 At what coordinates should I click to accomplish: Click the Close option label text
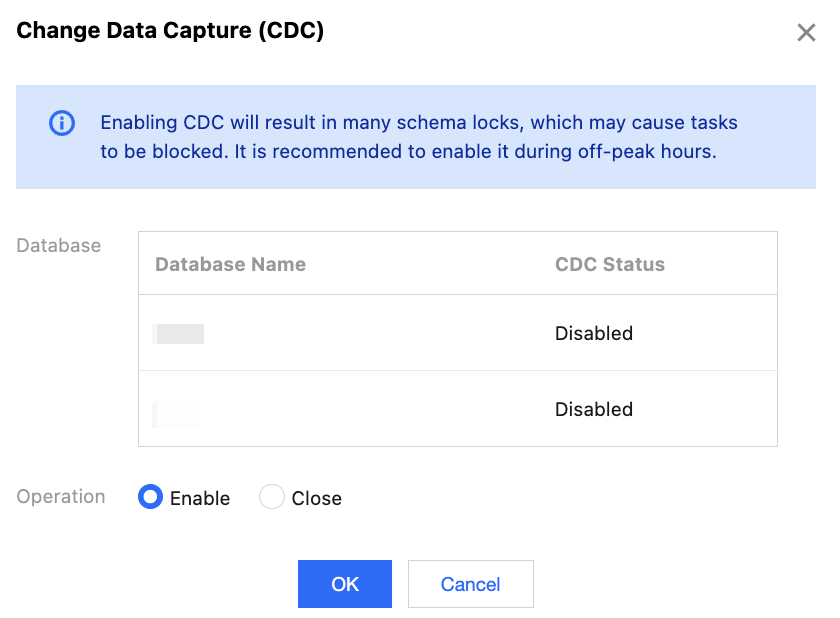pos(316,498)
